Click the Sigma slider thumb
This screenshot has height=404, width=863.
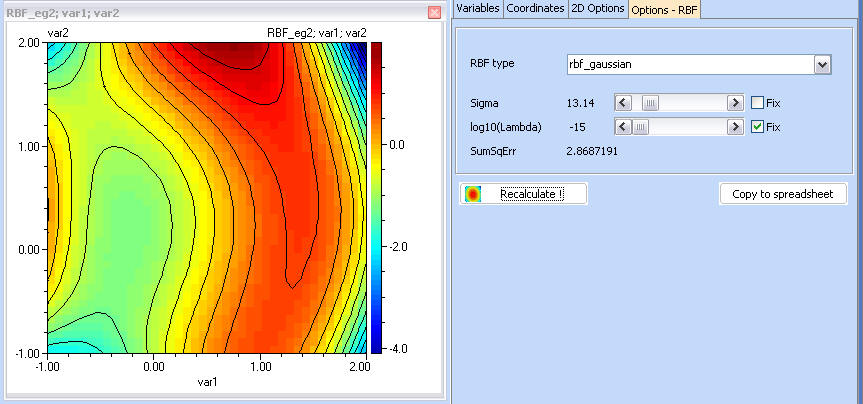pos(650,103)
